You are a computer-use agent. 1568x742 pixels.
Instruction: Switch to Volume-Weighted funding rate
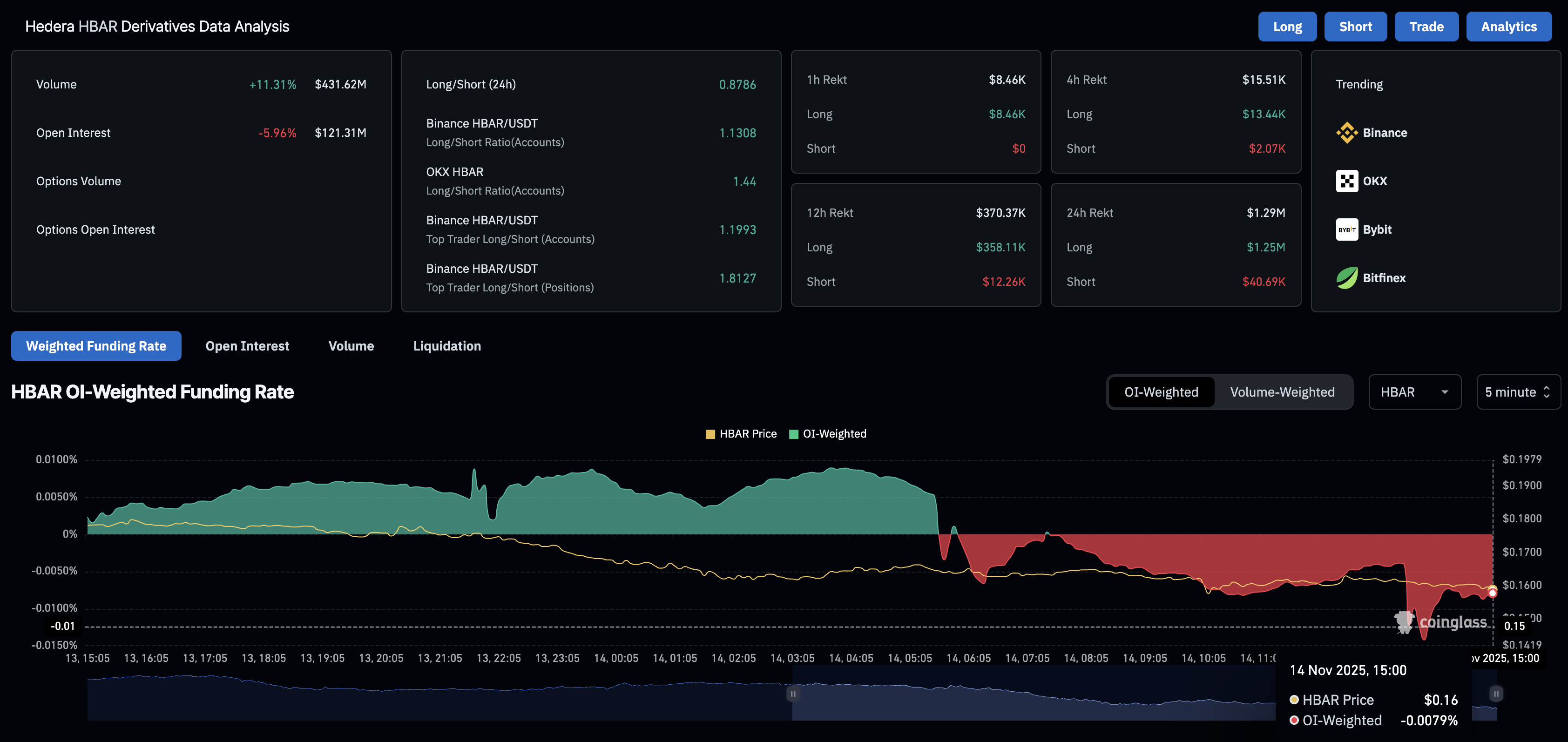[x=1282, y=392]
